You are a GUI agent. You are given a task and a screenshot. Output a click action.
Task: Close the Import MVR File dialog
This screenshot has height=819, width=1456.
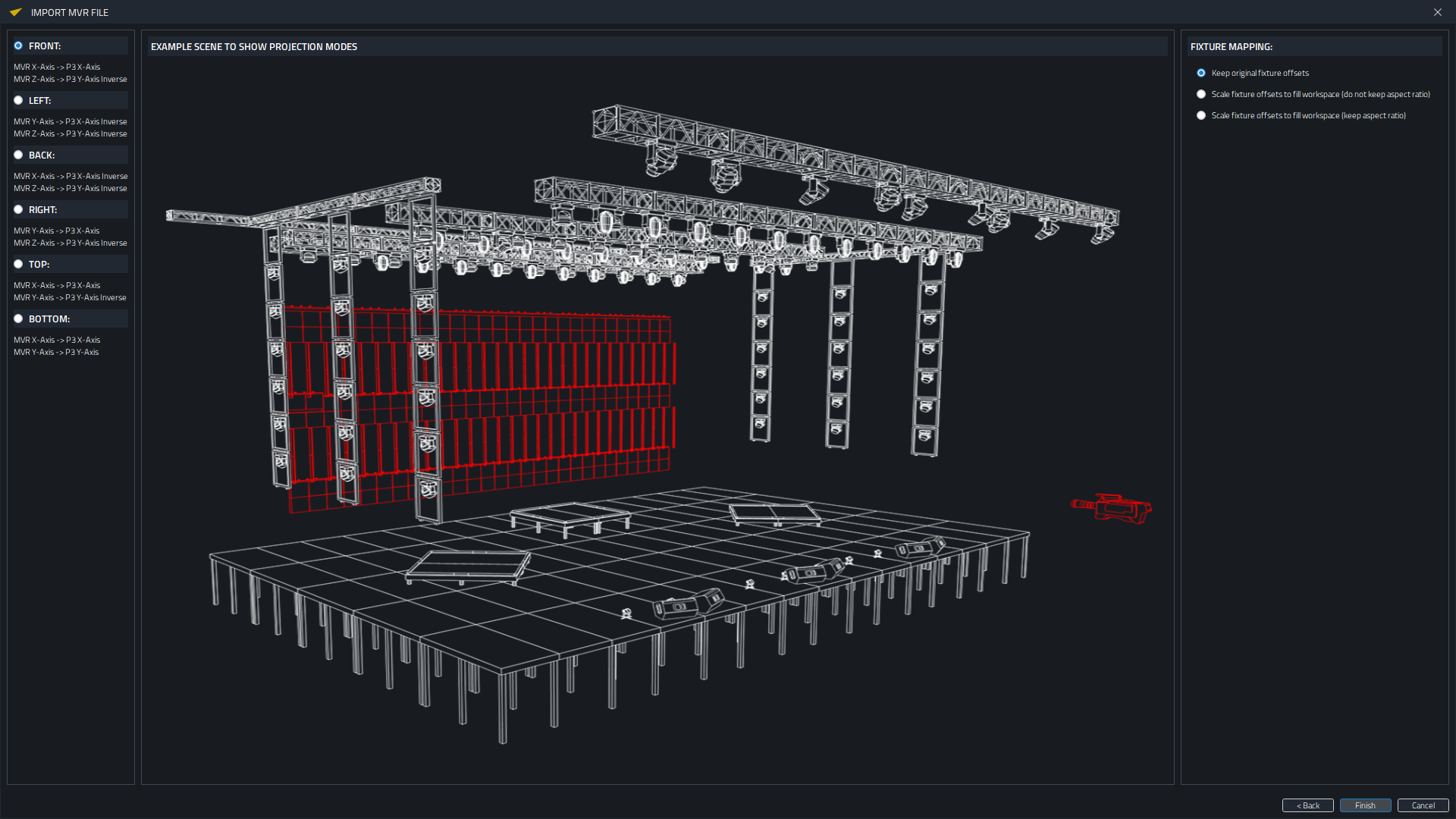coord(1438,12)
